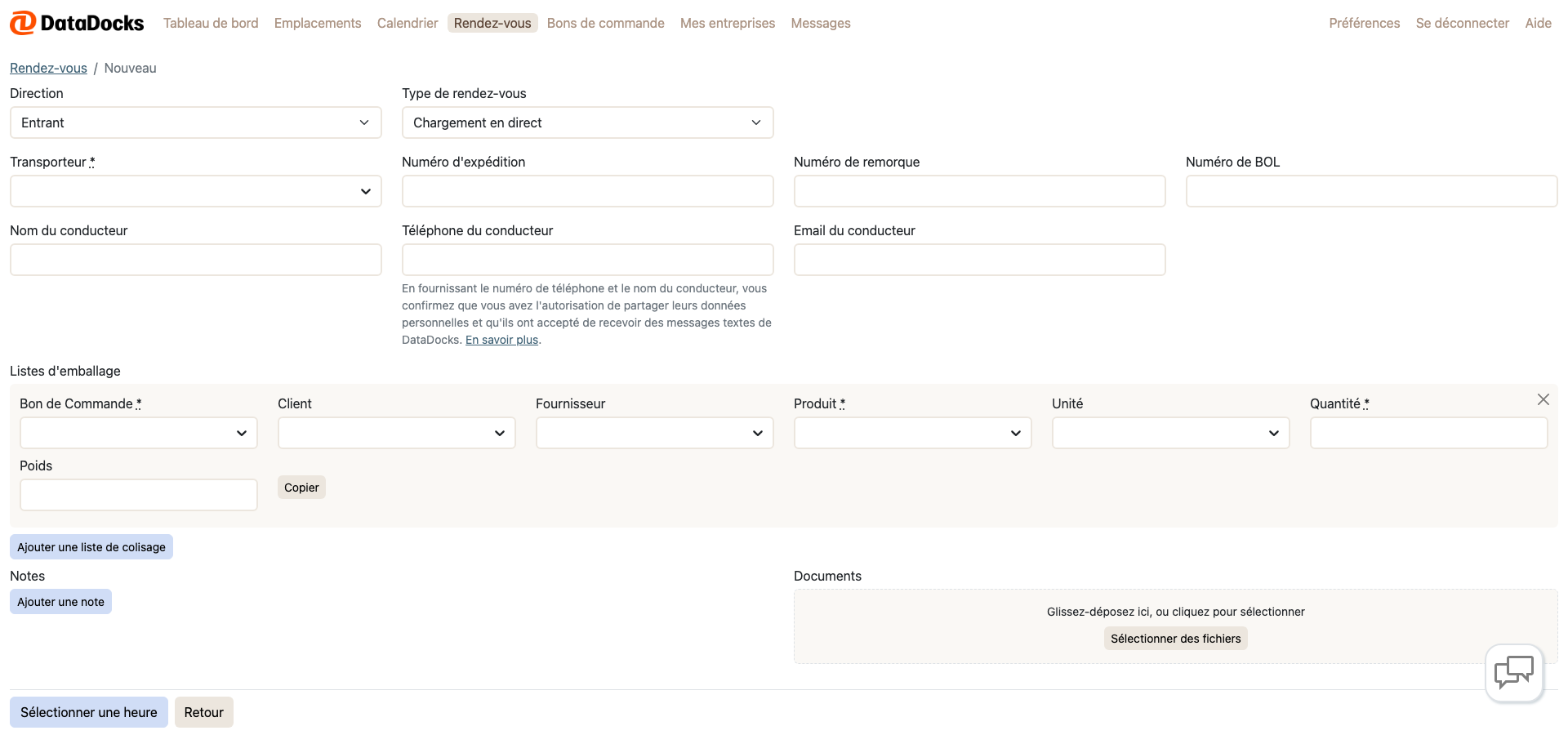Click Se déconnecter
Screen dimensions: 1568x735
[1463, 23]
